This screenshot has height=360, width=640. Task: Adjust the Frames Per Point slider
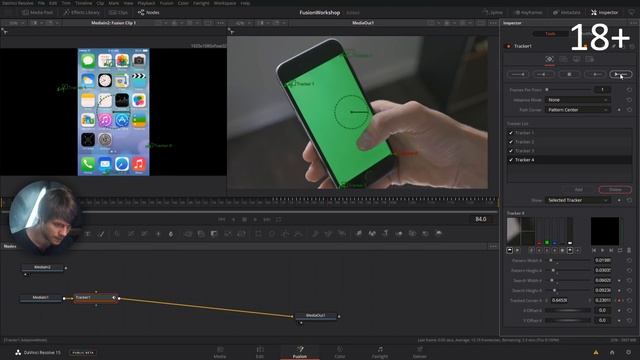(569, 89)
